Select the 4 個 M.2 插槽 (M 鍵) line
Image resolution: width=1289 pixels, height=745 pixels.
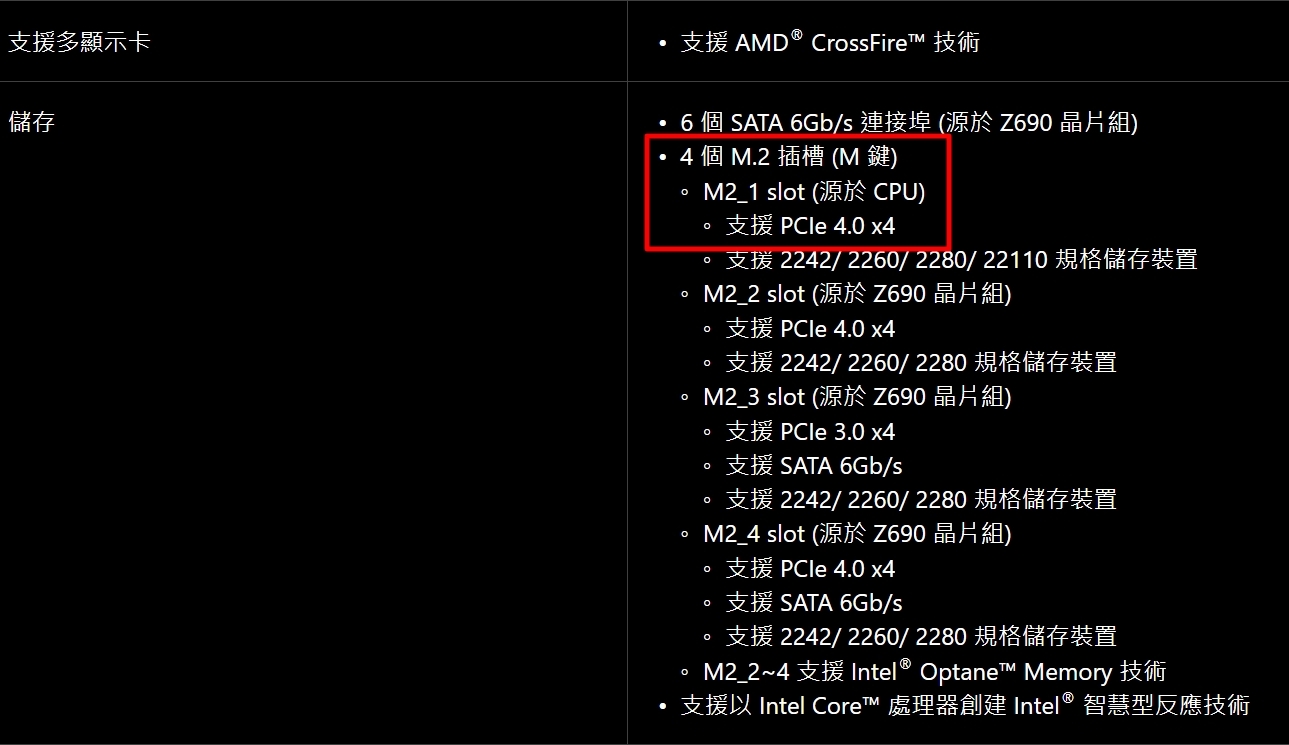point(789,157)
